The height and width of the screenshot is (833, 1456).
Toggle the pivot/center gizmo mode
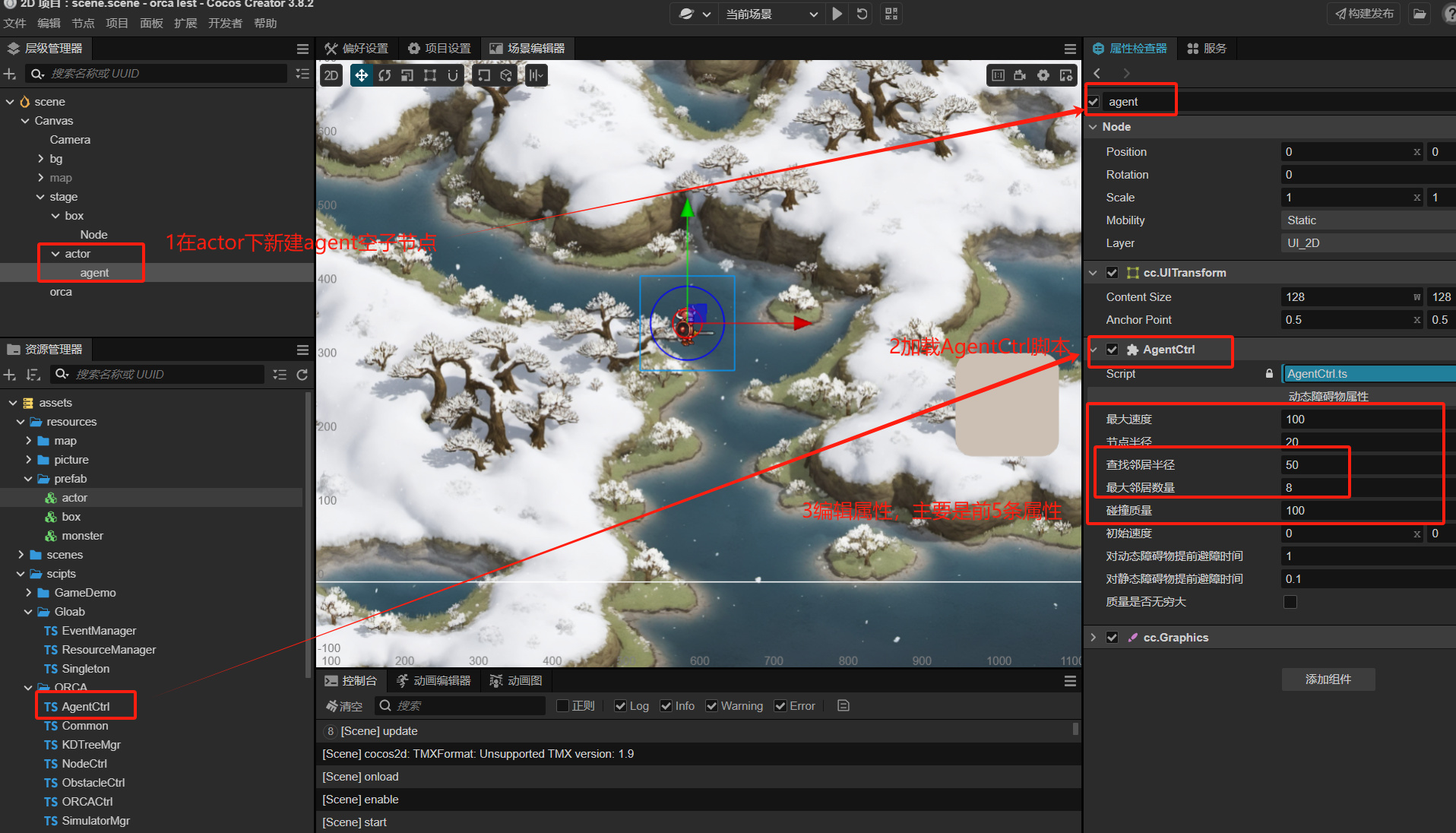click(483, 75)
